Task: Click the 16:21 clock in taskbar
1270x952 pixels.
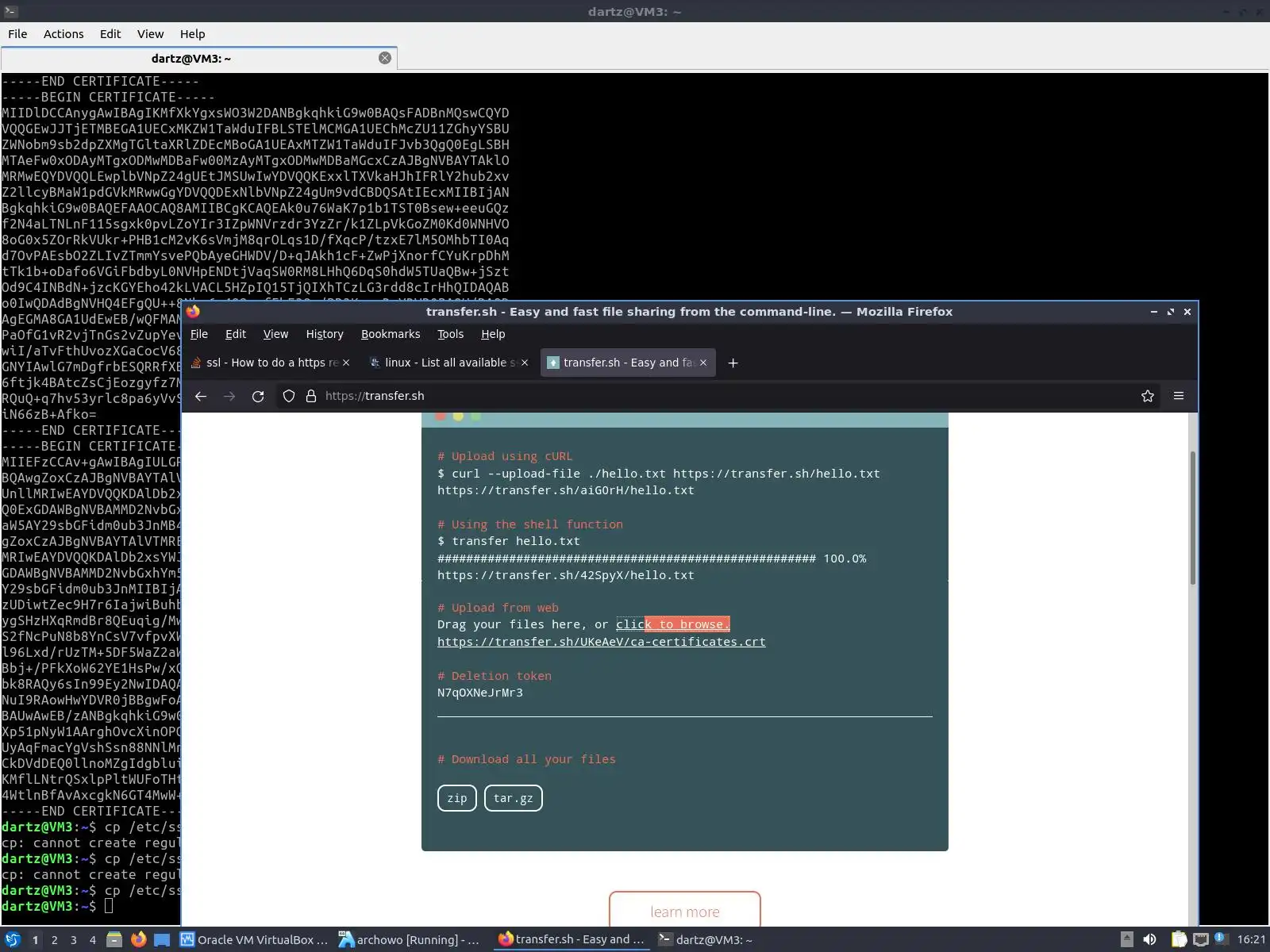Action: (1251, 939)
